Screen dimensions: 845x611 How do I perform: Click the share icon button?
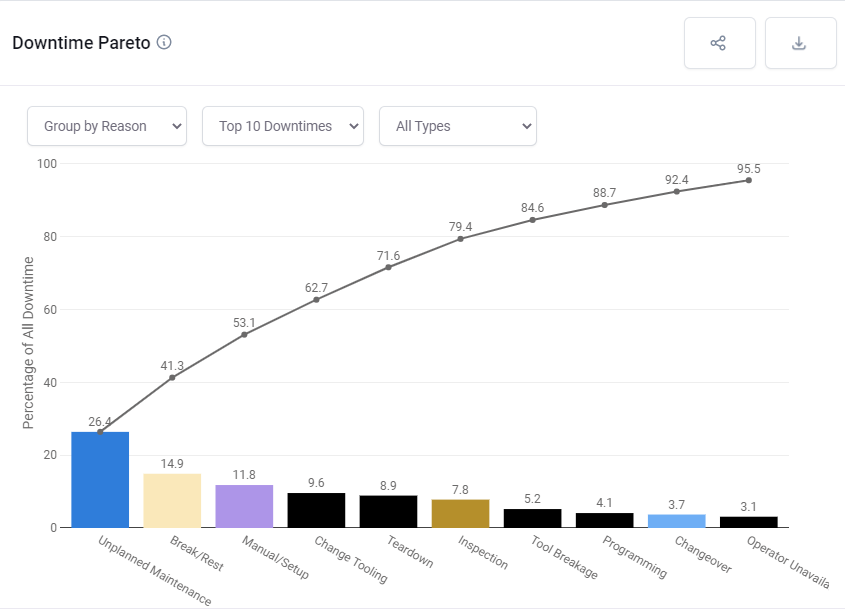click(719, 43)
